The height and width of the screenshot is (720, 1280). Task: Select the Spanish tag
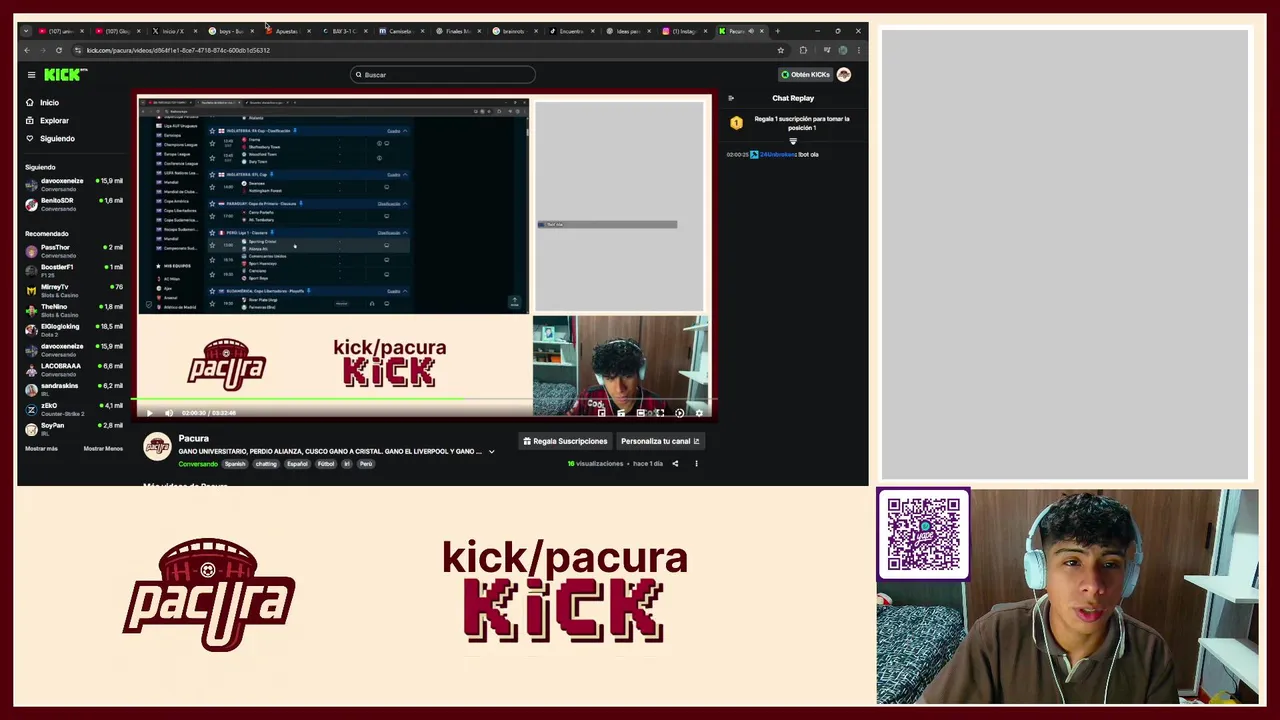tap(235, 464)
